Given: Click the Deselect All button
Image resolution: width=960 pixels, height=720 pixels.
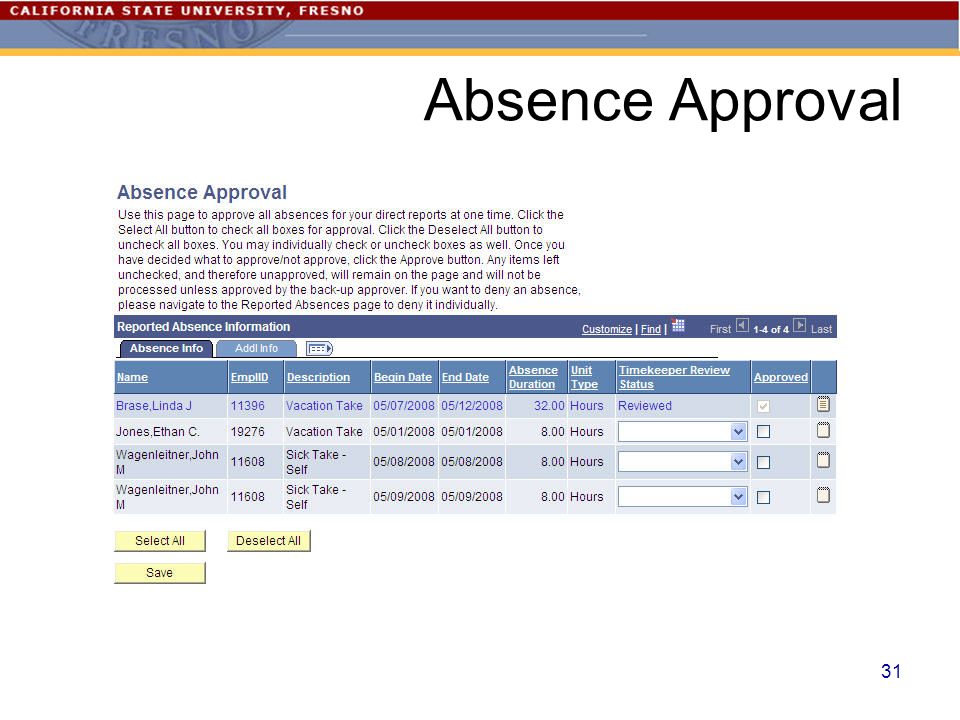Looking at the screenshot, I should pyautogui.click(x=269, y=541).
